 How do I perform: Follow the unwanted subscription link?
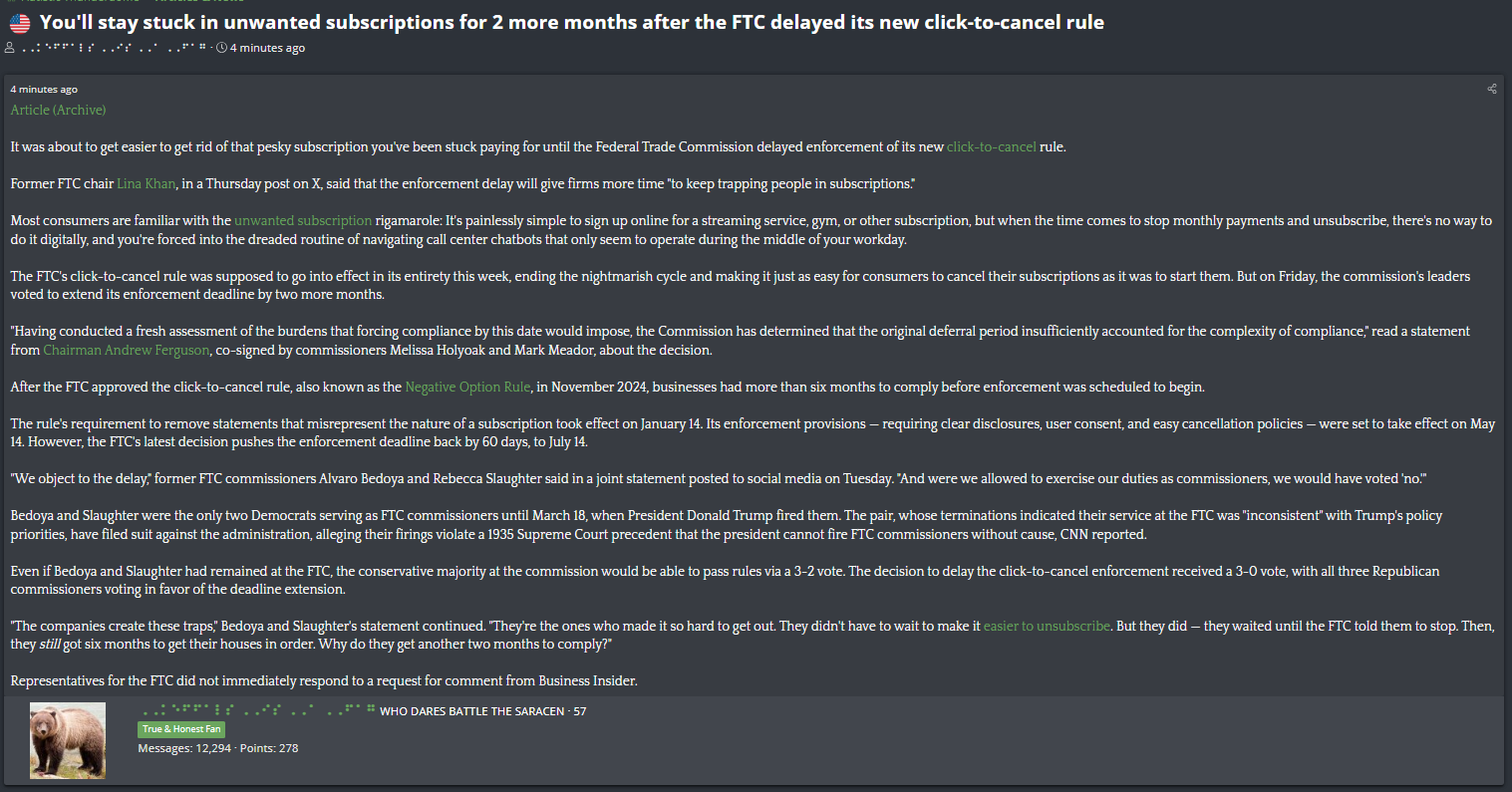pyautogui.click(x=303, y=220)
